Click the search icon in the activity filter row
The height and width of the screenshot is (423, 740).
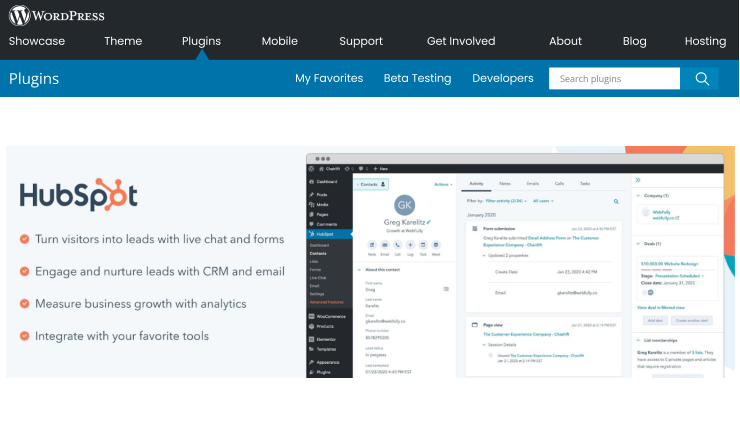(616, 202)
